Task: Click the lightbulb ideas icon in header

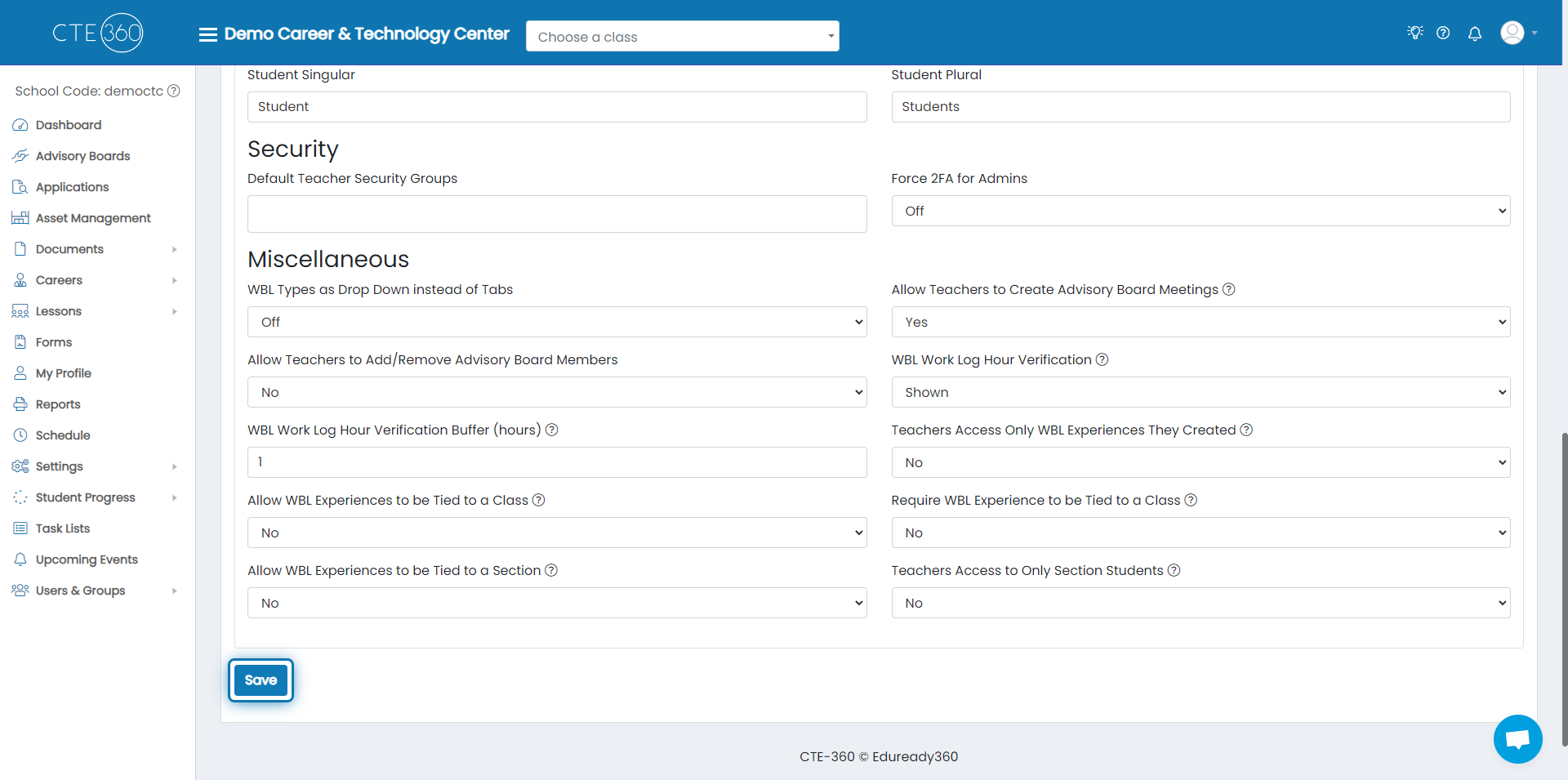Action: [1415, 33]
